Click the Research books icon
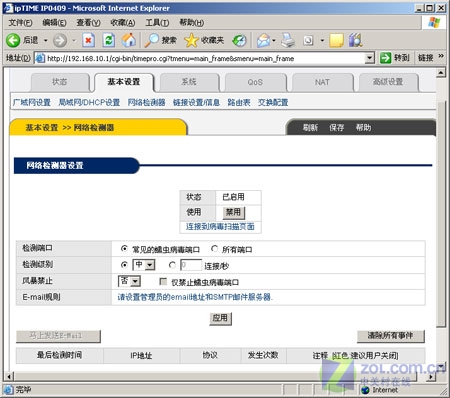This screenshot has height=398, width=450. (356, 40)
